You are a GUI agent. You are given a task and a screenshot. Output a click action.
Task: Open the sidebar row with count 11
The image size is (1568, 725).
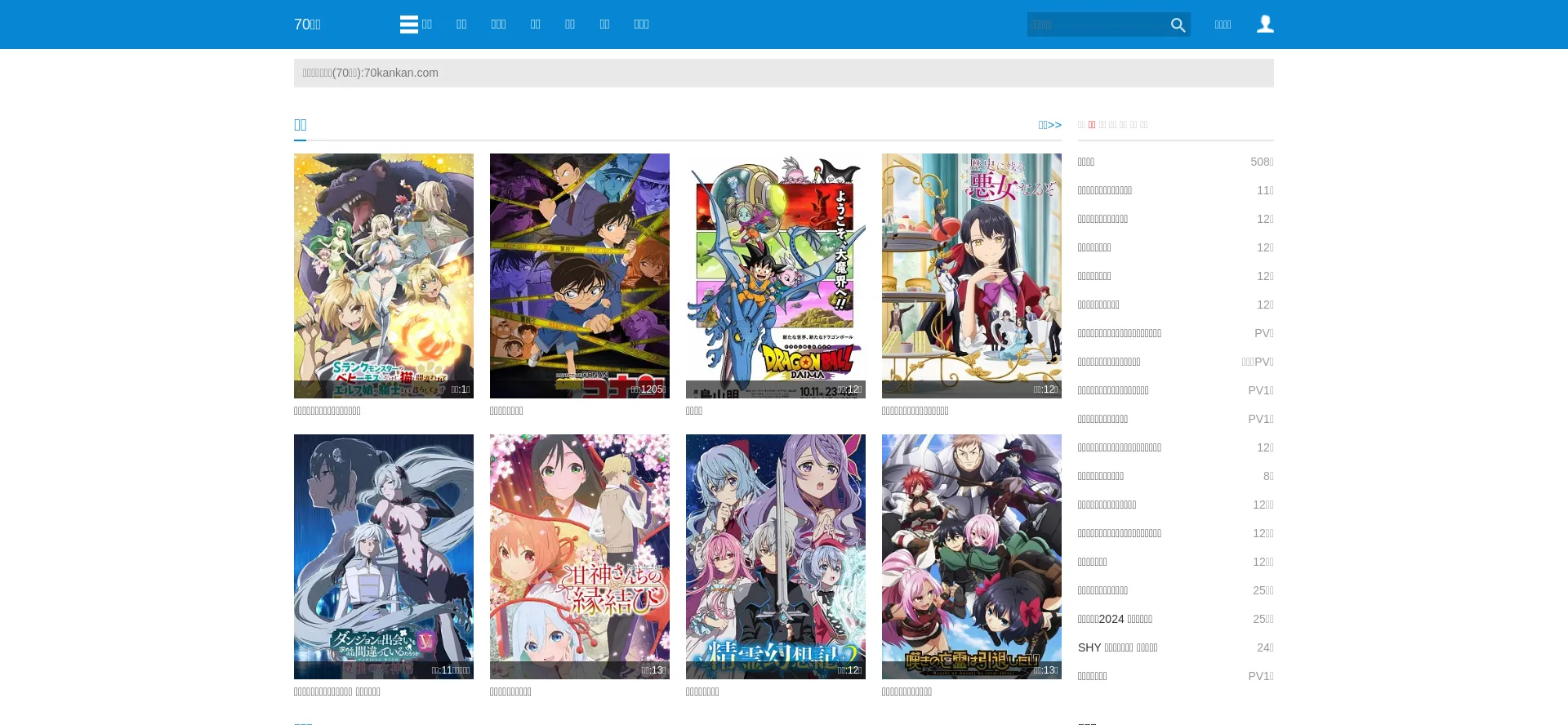[1176, 190]
